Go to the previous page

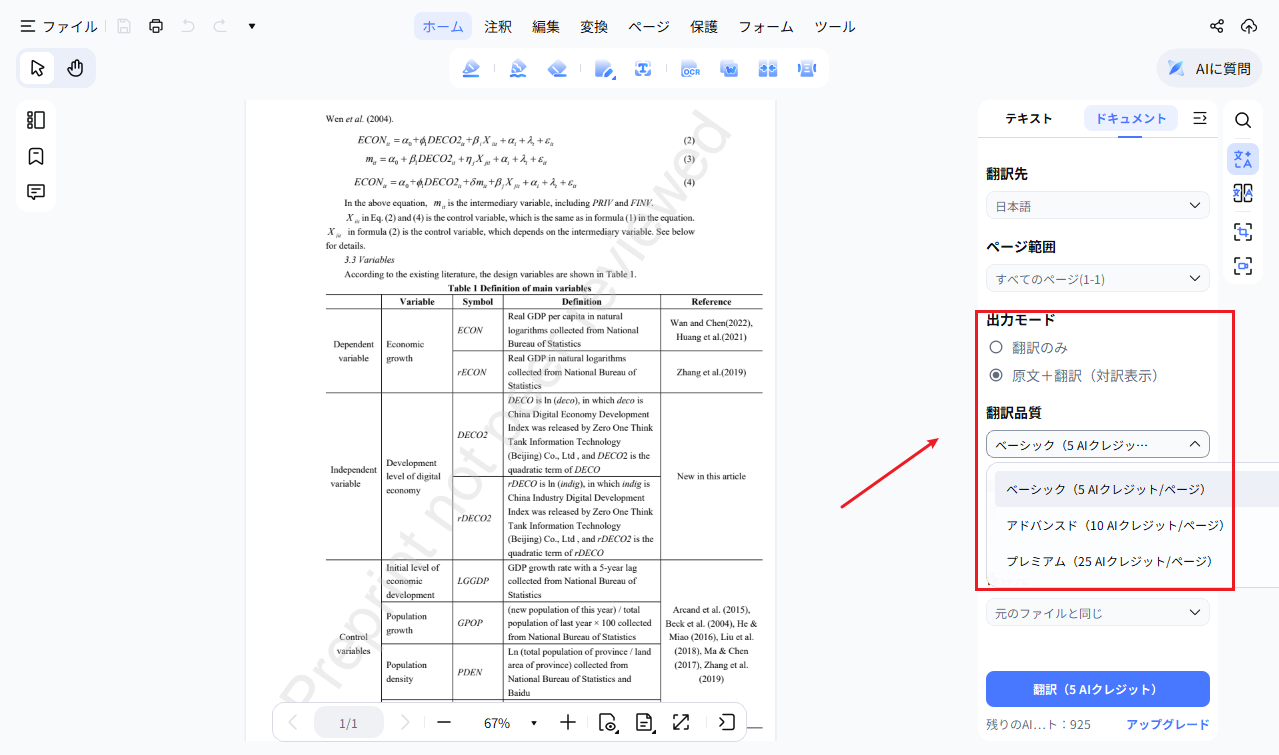pos(293,722)
